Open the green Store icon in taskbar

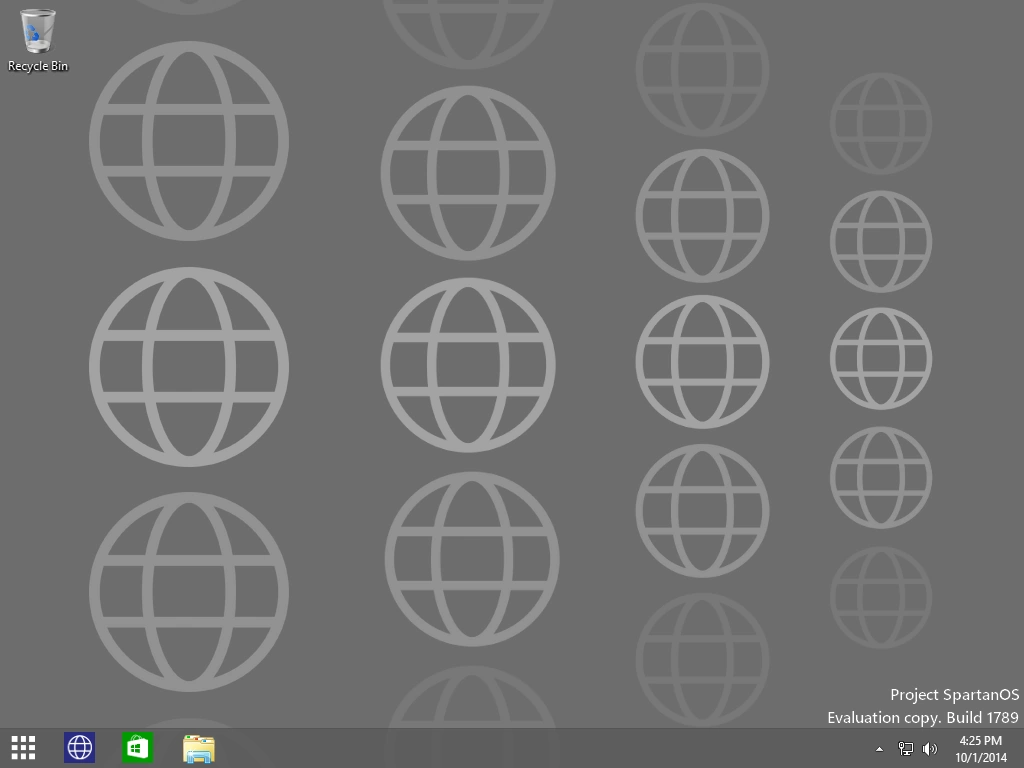[x=138, y=748]
